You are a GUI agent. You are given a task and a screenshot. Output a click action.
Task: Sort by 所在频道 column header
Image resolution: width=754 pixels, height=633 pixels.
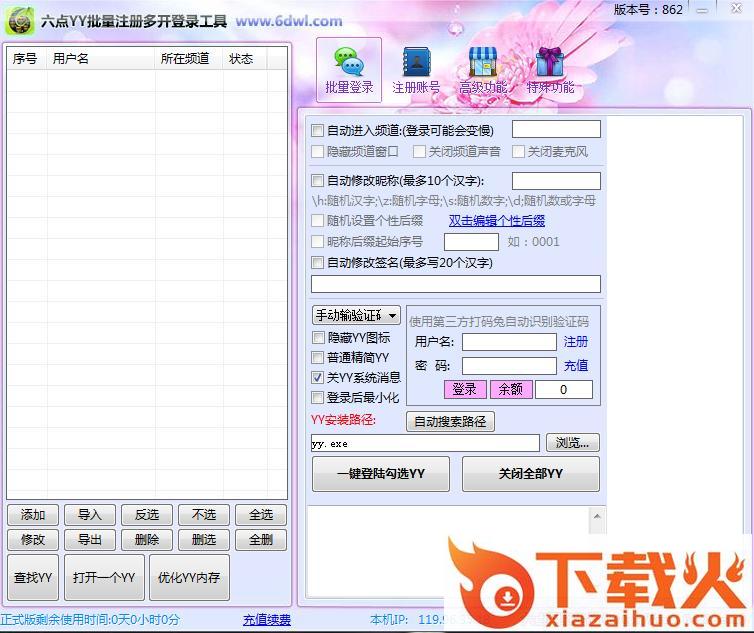(188, 59)
